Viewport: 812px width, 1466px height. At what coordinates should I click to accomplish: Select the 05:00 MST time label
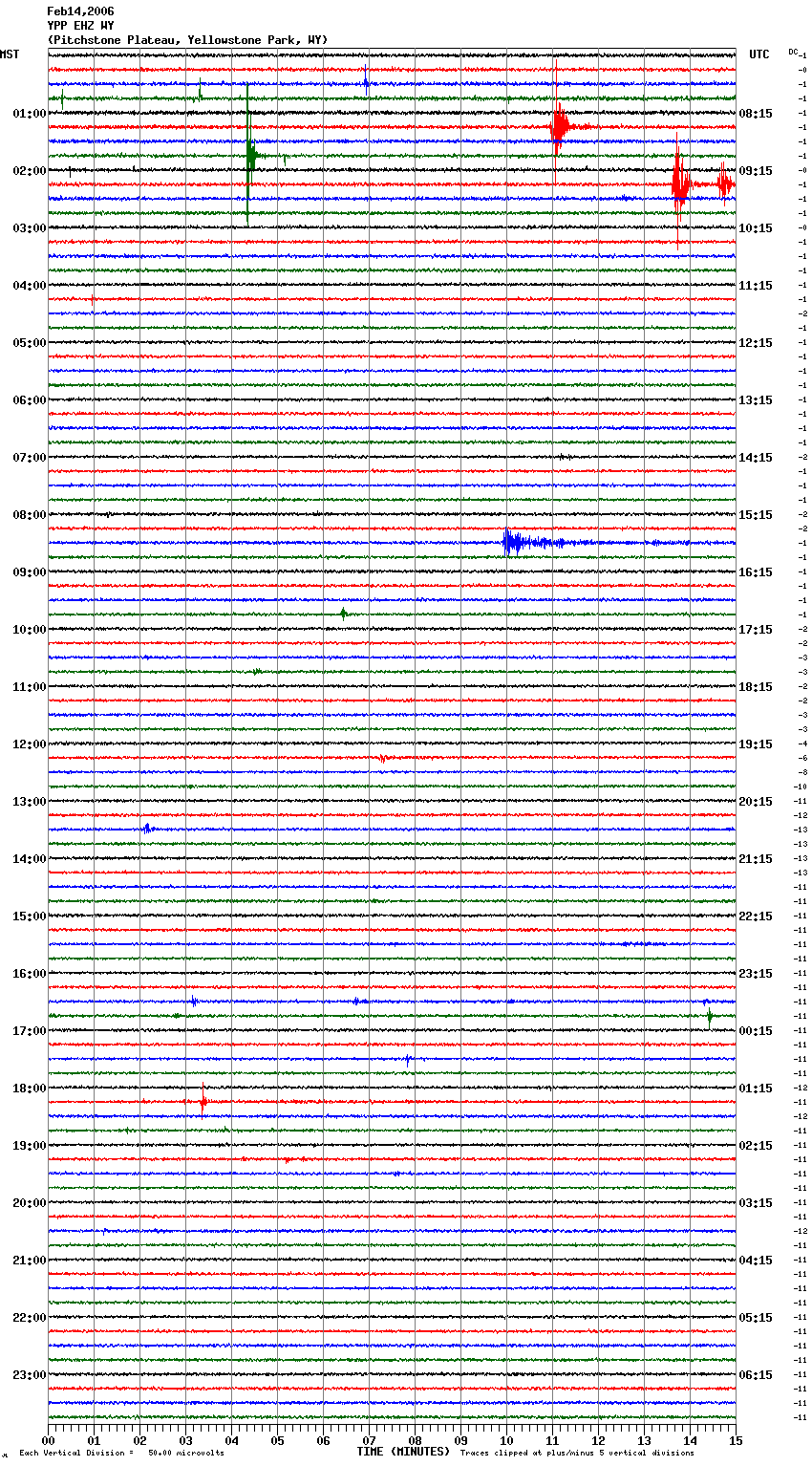[30, 343]
